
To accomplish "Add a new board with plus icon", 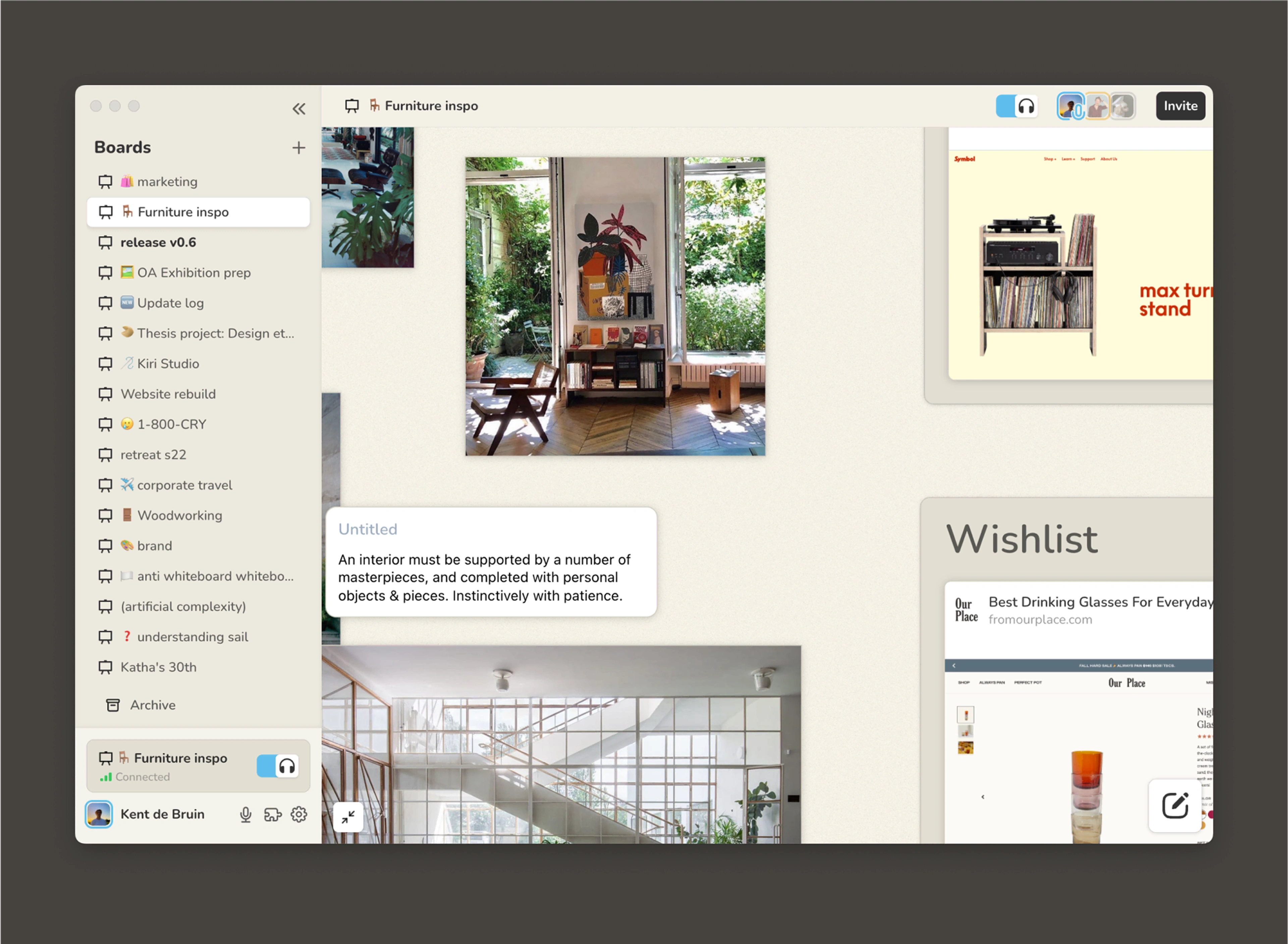I will tap(298, 148).
